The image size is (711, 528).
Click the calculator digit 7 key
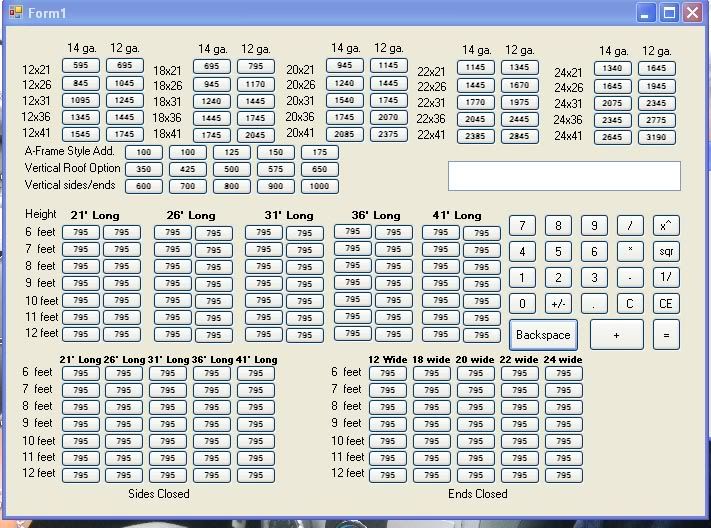[x=521, y=226]
